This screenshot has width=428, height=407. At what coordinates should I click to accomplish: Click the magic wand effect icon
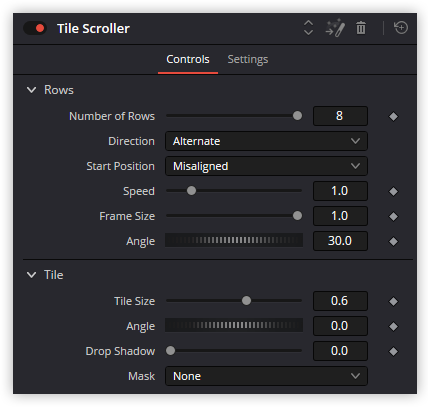pos(335,28)
